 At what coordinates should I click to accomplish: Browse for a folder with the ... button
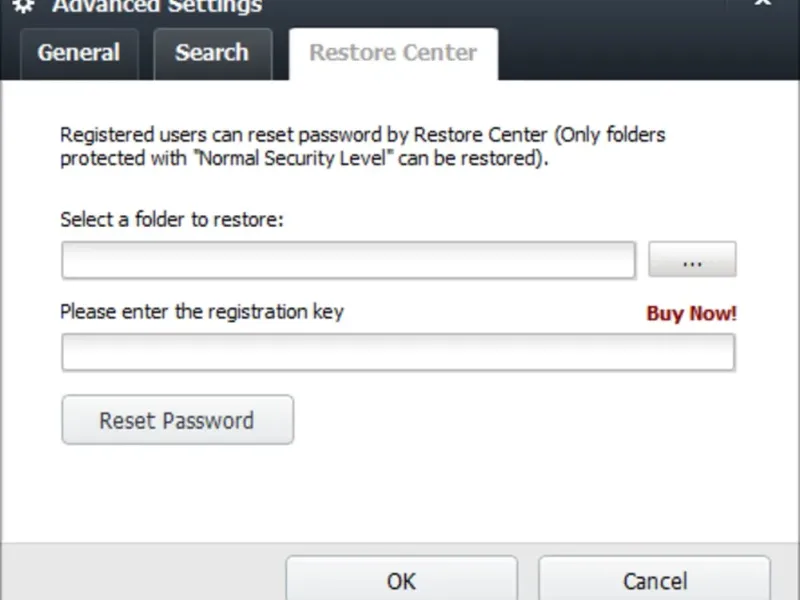(692, 260)
